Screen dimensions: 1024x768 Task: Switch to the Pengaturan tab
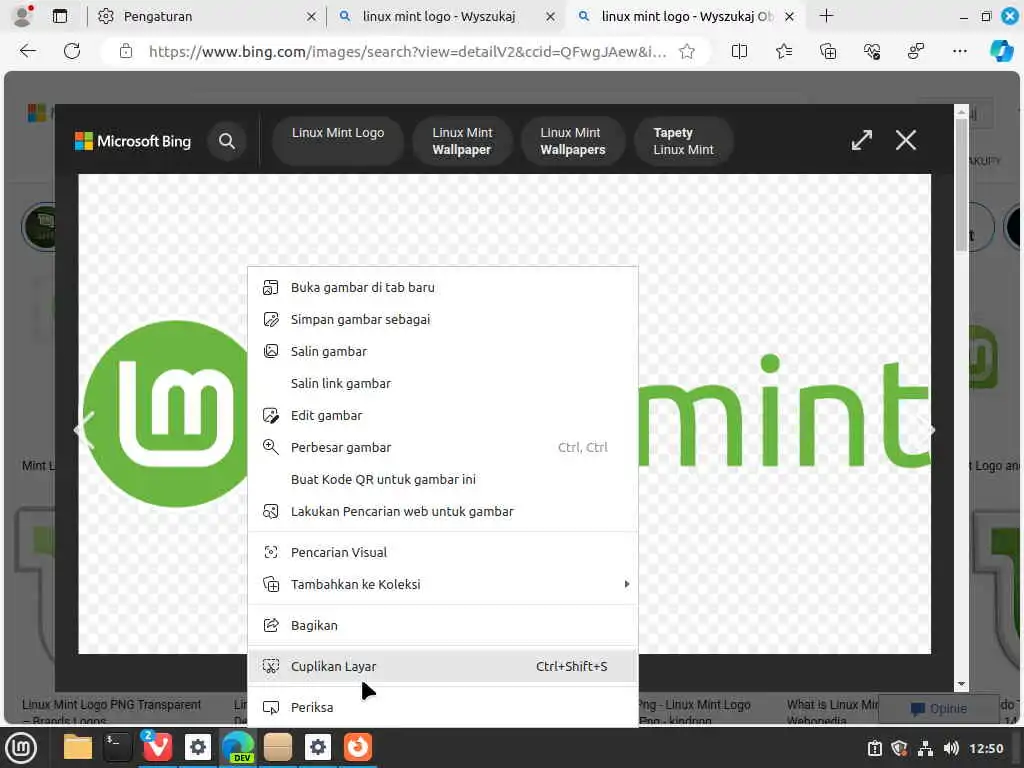pos(204,16)
